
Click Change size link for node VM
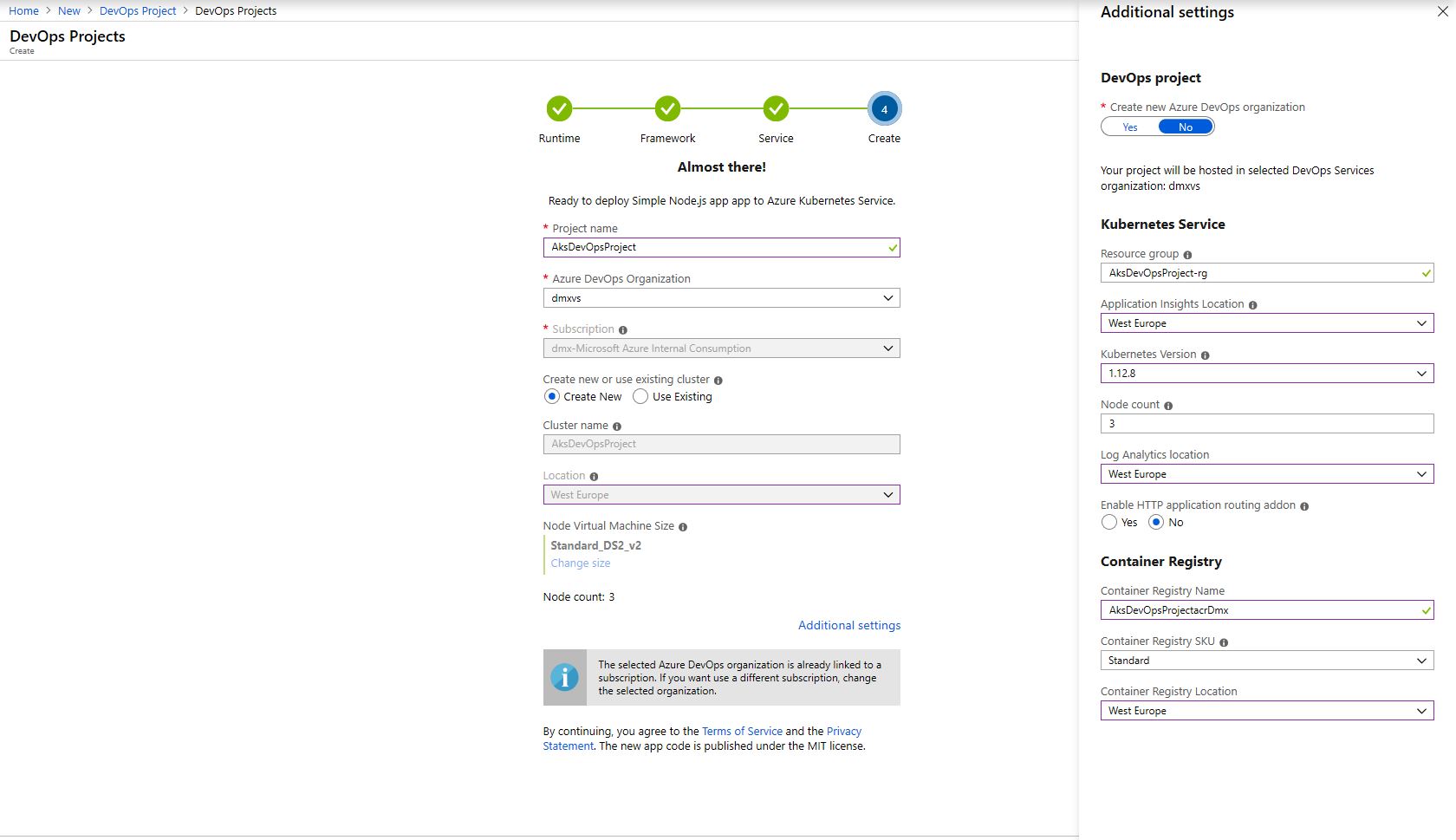[581, 563]
